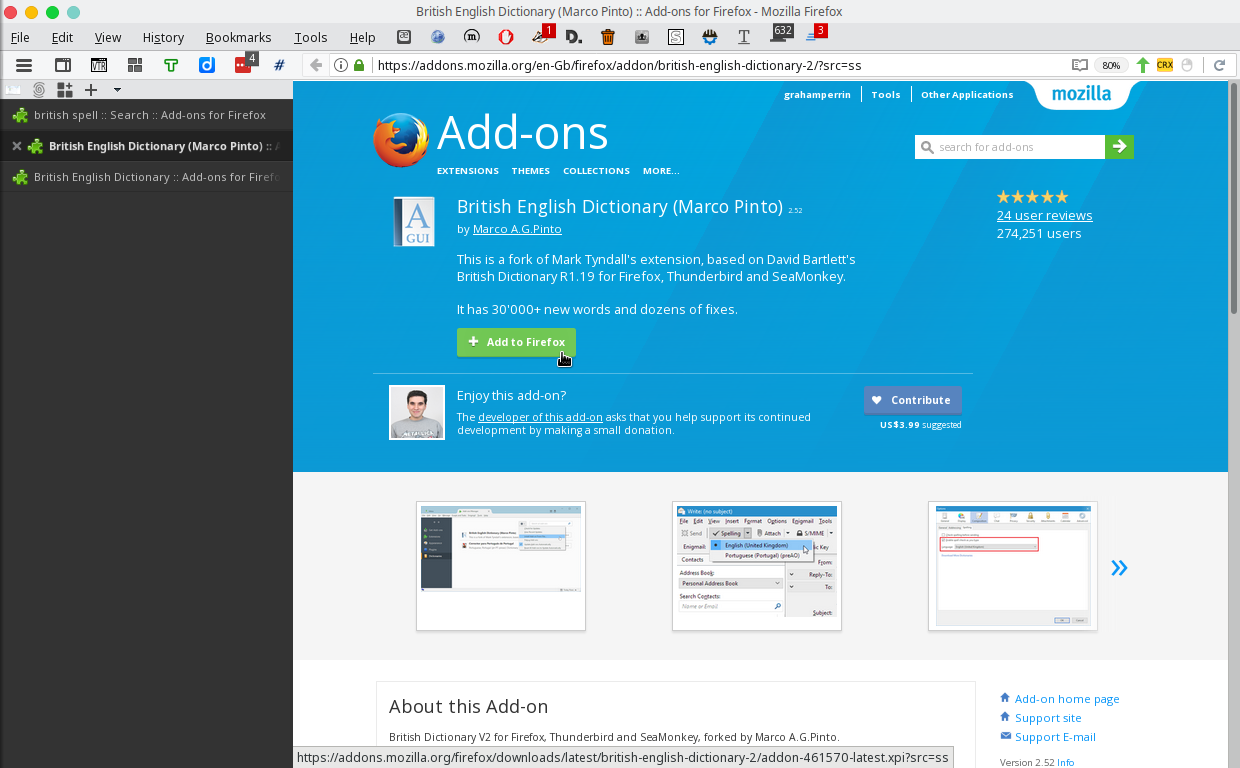
Task: Reset the 80% zoom level indicator
Action: [x=1110, y=65]
